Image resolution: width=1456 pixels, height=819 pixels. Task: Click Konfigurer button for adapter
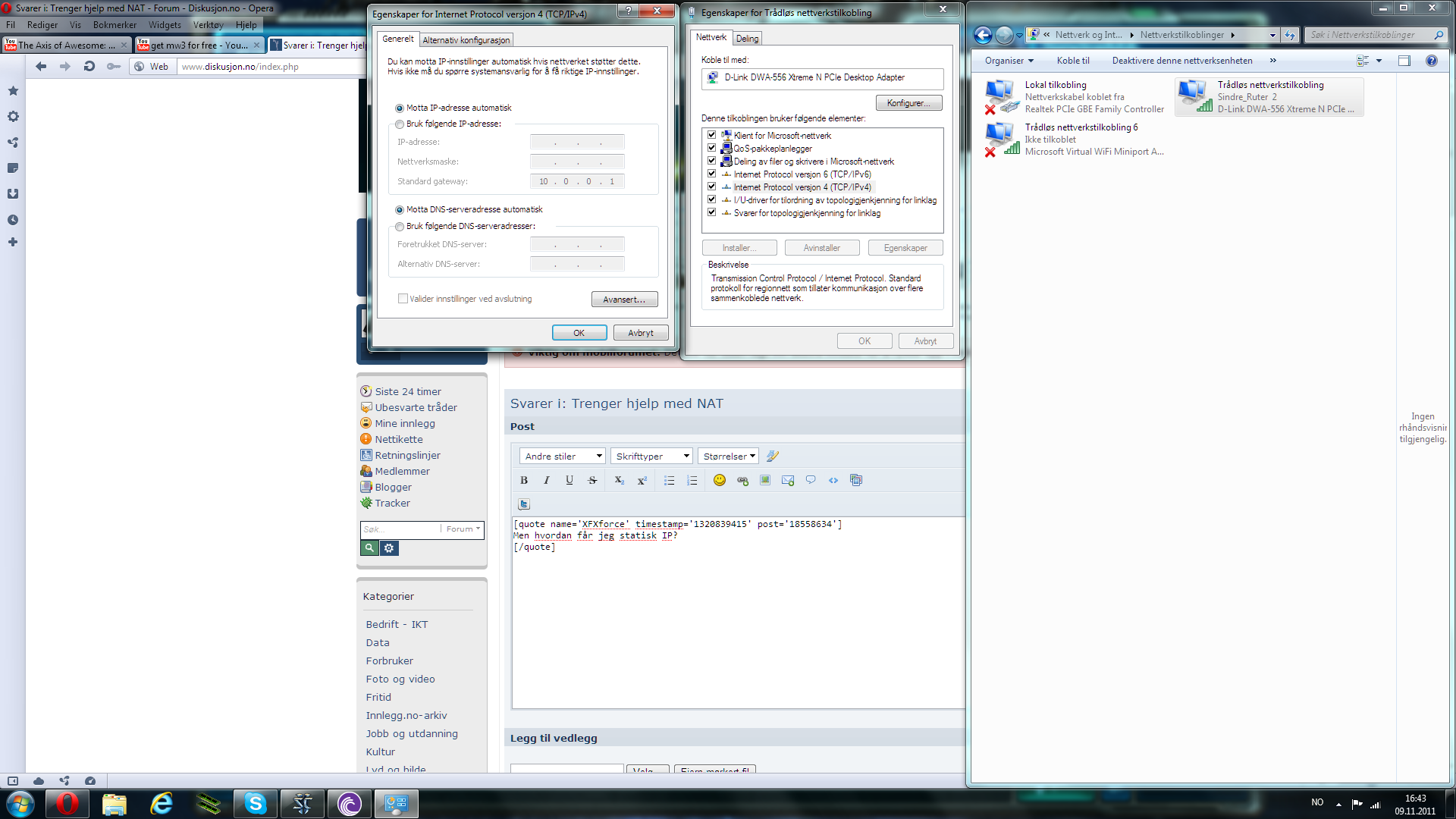[908, 103]
